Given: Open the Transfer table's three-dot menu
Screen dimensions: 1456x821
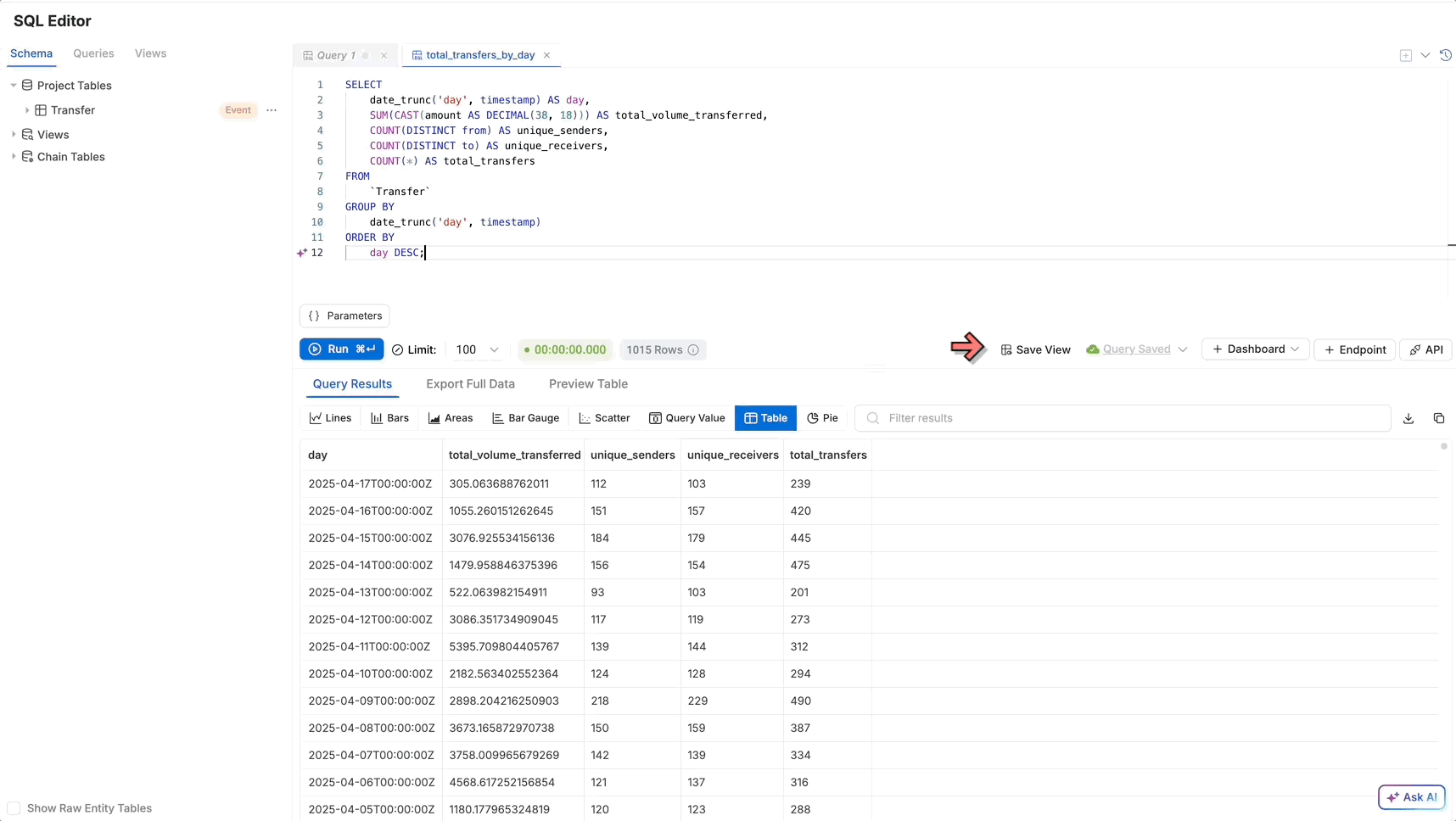Looking at the screenshot, I should click(272, 110).
